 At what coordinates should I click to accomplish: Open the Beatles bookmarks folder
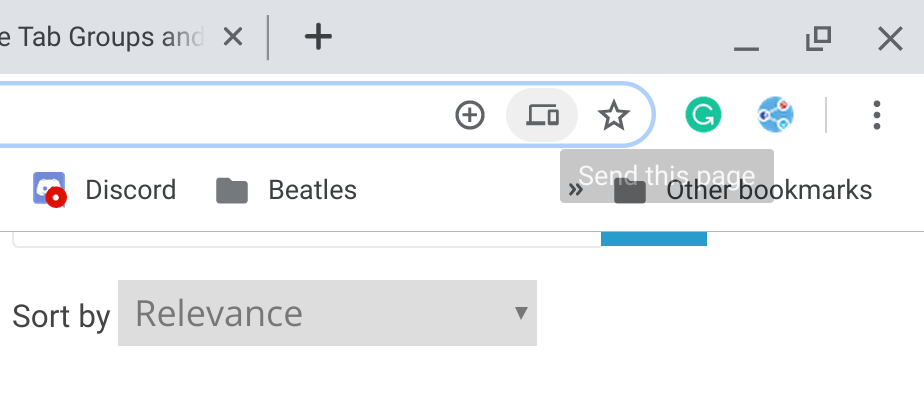[286, 190]
